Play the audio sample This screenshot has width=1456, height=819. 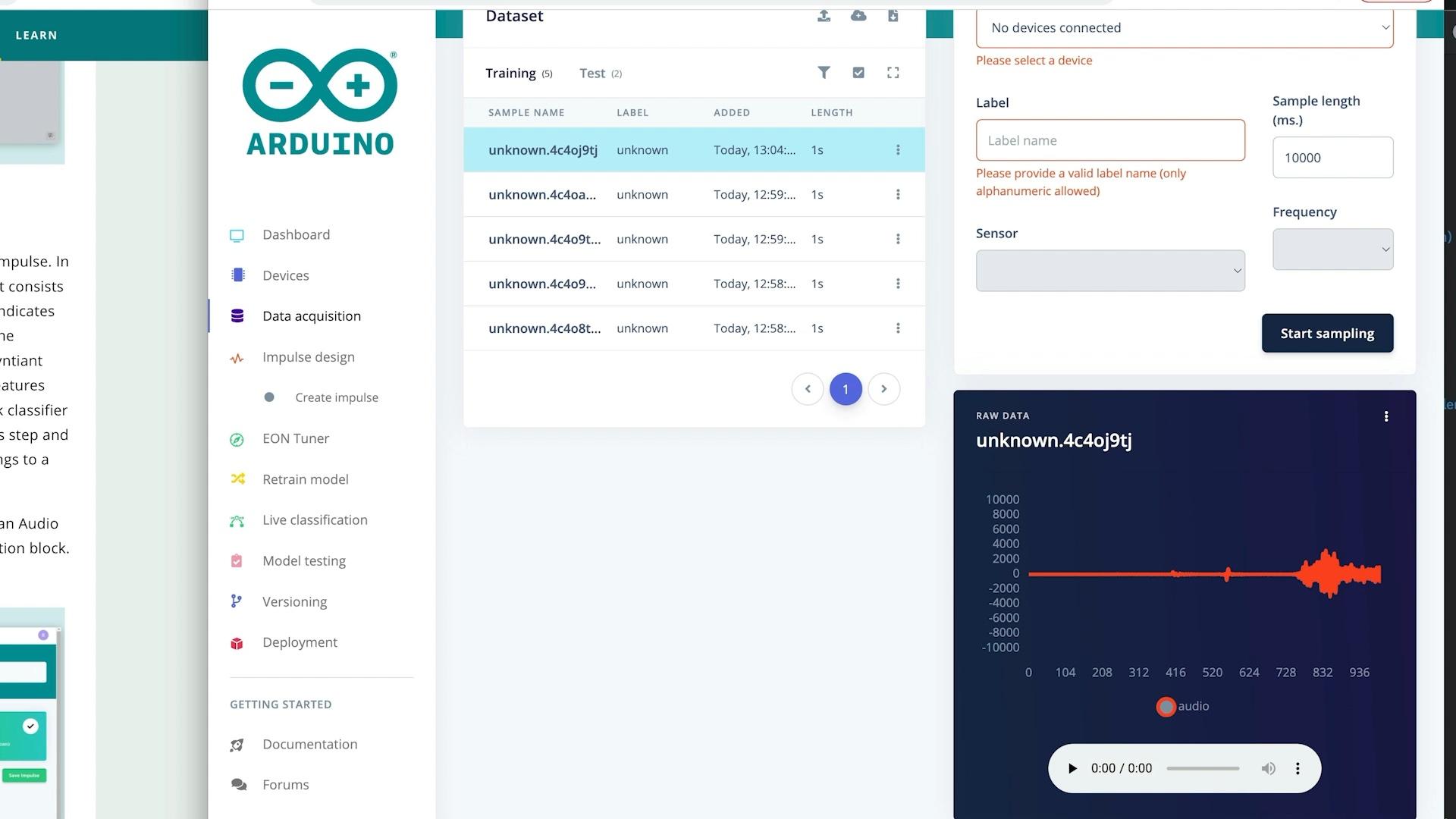(x=1072, y=768)
